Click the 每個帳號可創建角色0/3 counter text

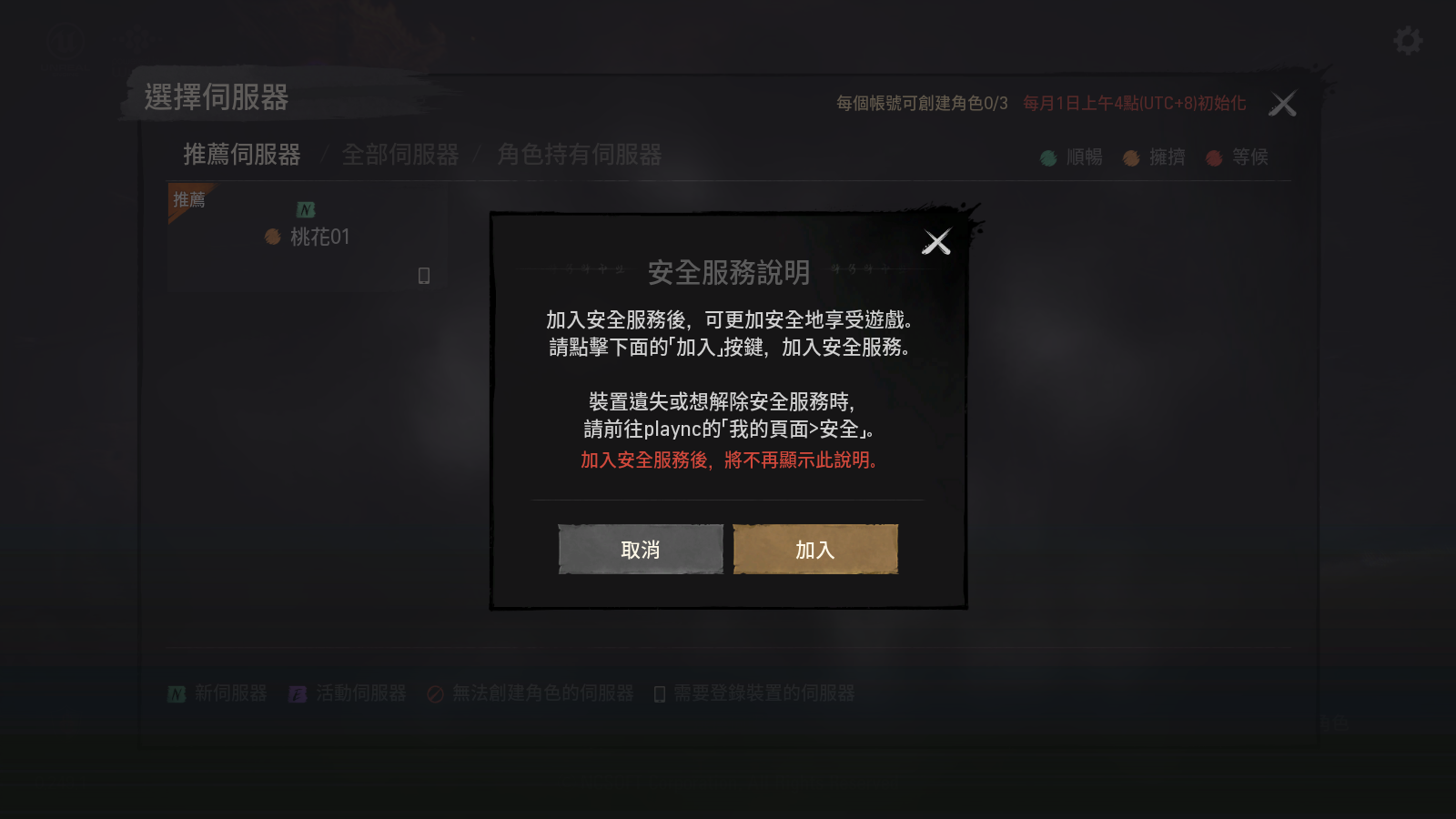tap(922, 104)
